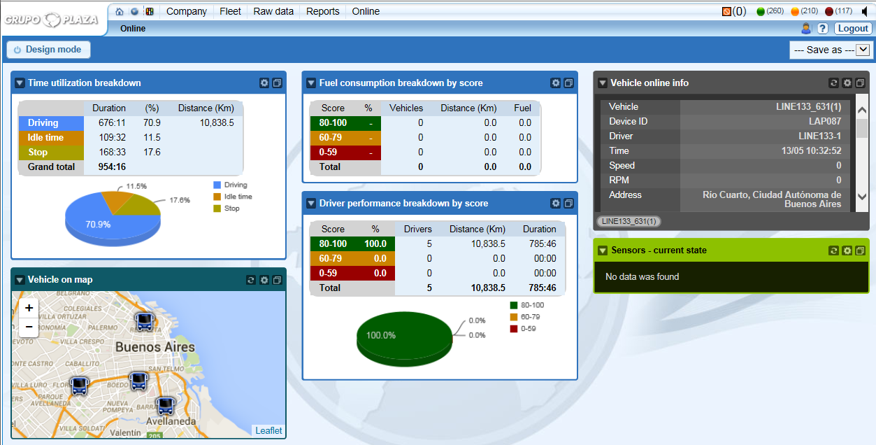This screenshot has height=445, width=876.
Task: Zoom out on the map
Action: point(29,327)
